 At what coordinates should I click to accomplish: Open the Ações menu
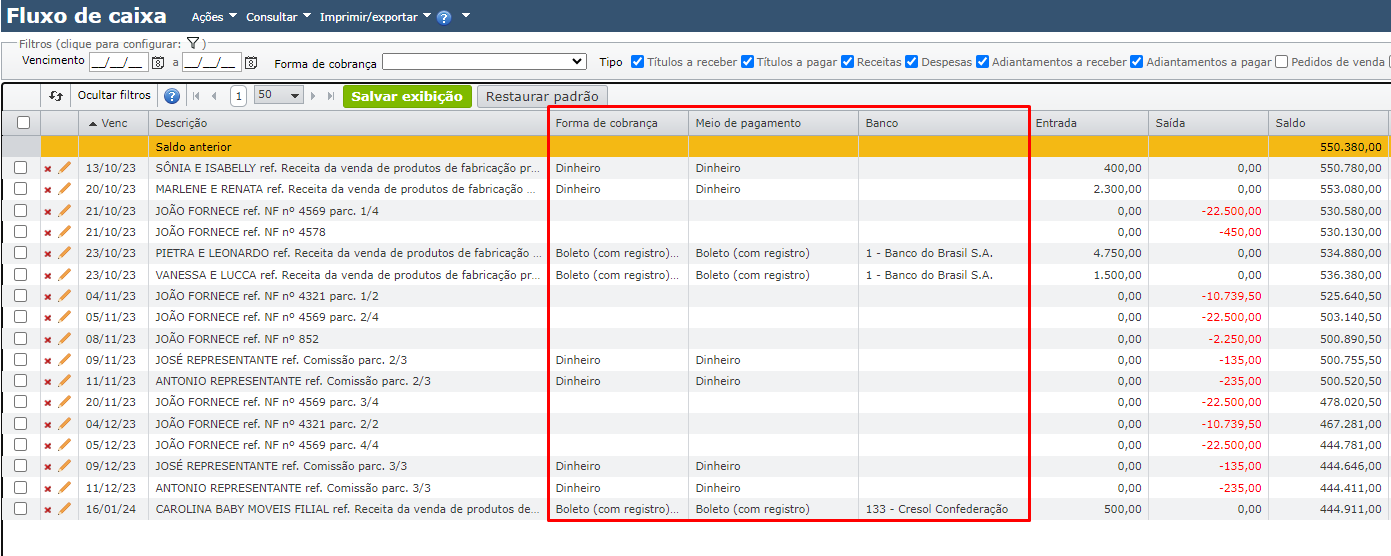click(213, 17)
